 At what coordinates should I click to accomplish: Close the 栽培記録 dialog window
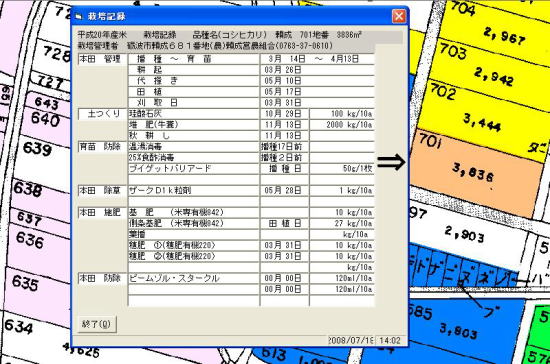click(x=399, y=16)
